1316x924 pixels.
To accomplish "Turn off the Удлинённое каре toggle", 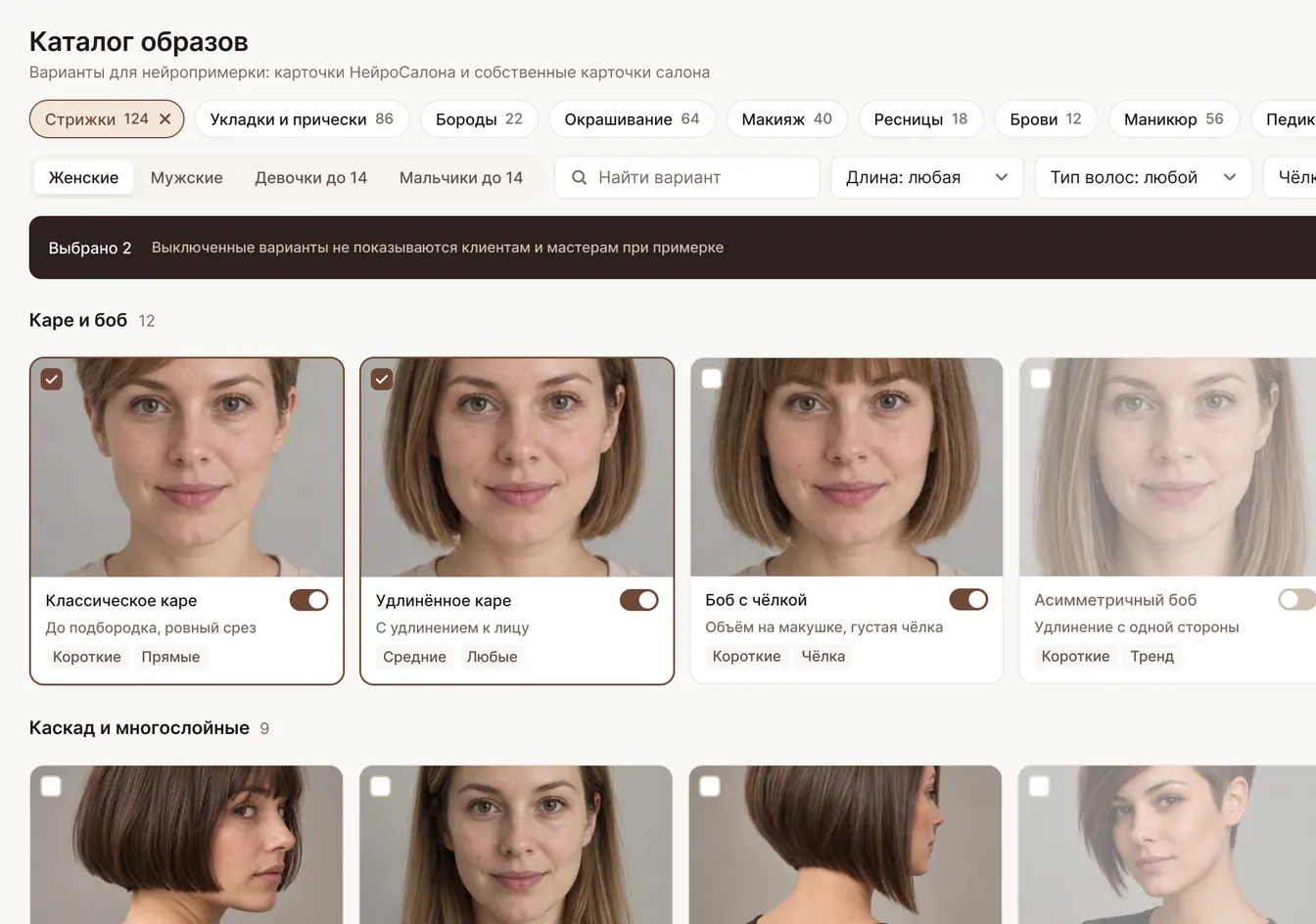I will (638, 600).
